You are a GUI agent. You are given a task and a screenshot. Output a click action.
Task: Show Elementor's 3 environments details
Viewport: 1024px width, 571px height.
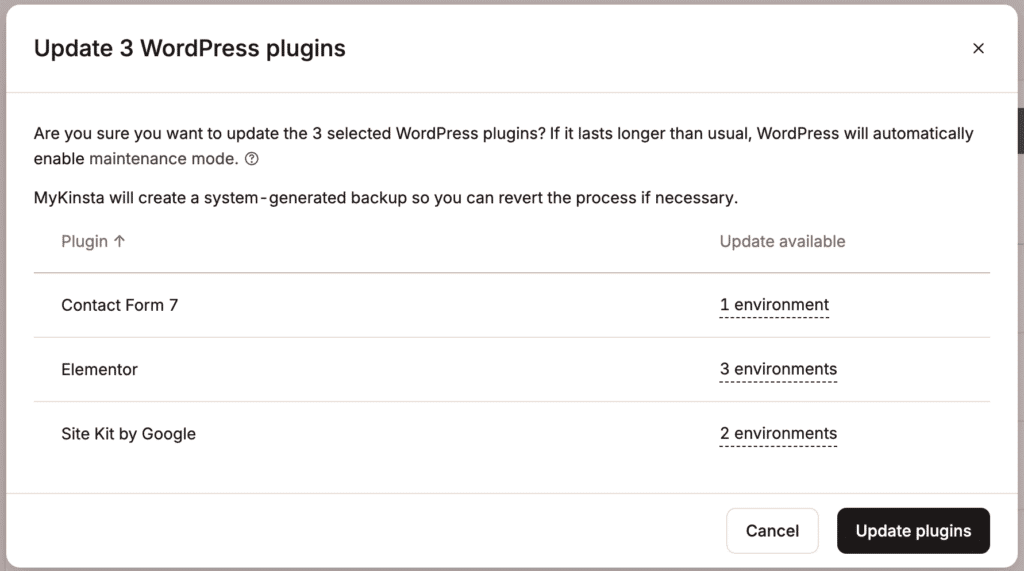[x=778, y=369]
